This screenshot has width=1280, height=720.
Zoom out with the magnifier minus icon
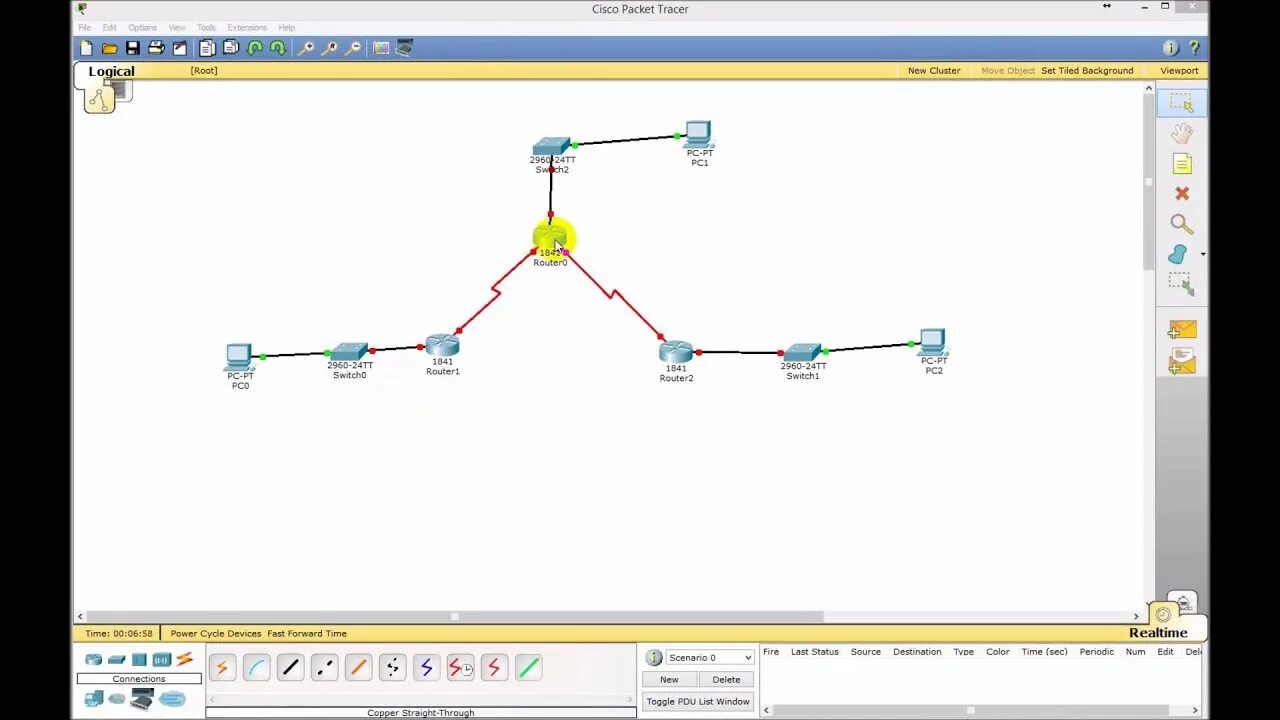click(353, 48)
